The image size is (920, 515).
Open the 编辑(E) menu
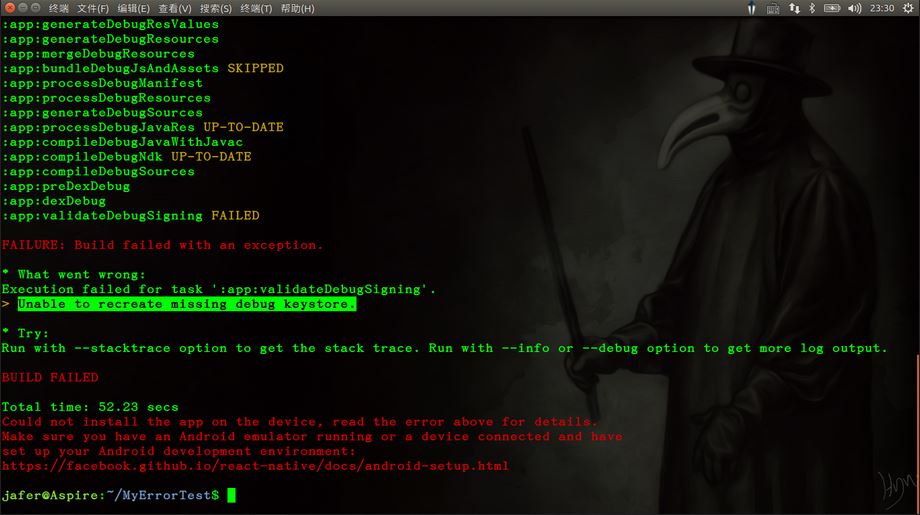(133, 9)
